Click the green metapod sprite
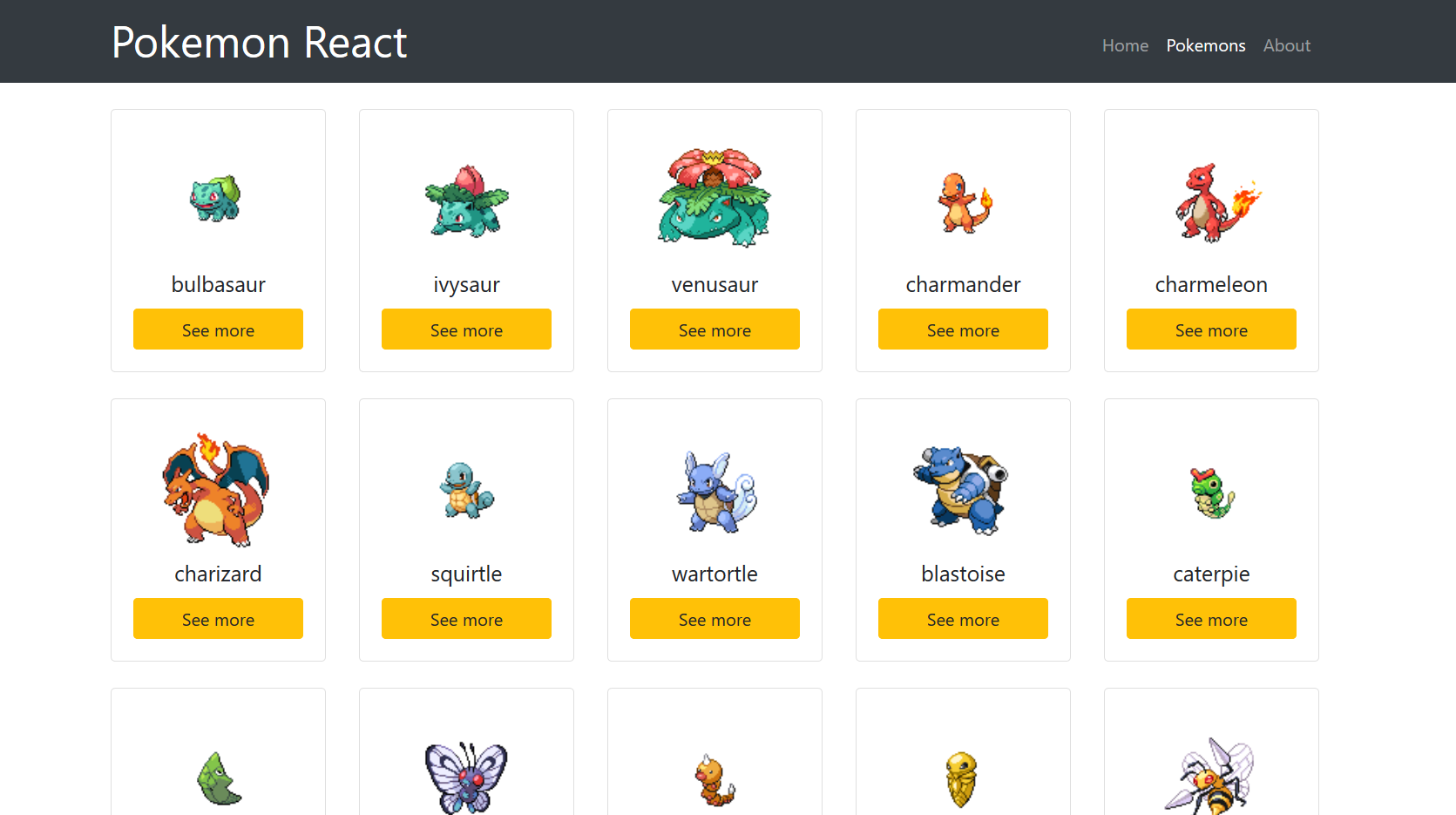 218,778
